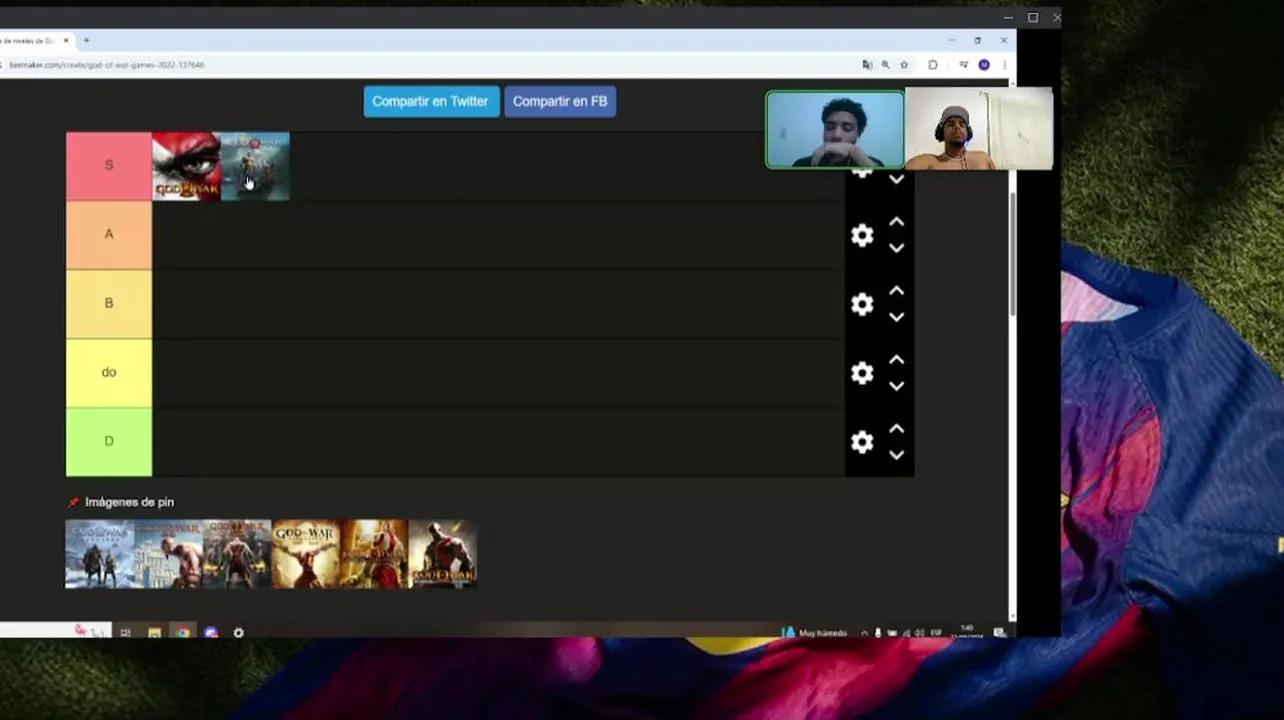Screen dimensions: 1284x720
Task: Open the round purple app on the taskbar
Action: pyautogui.click(x=211, y=632)
